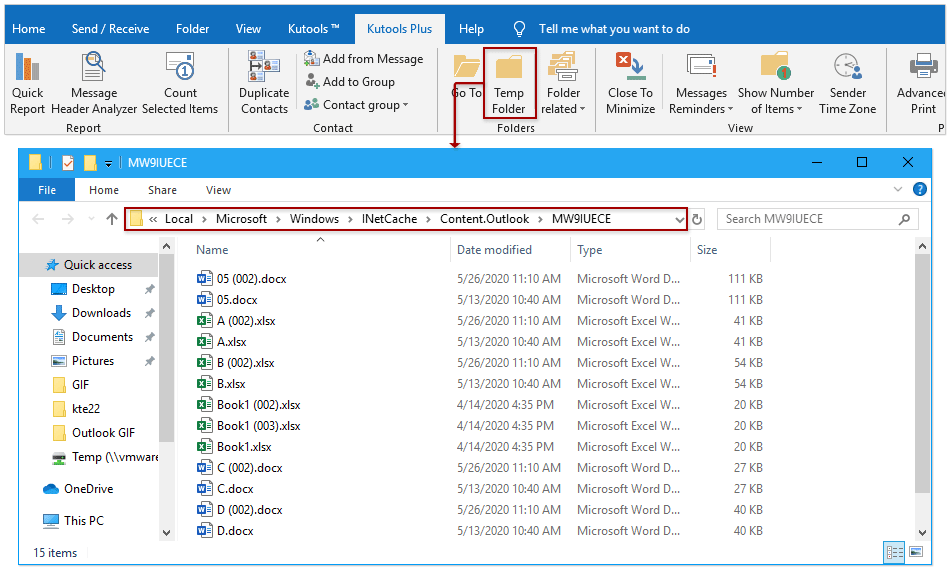Viewport: 950px width, 571px height.
Task: Select Outlook GIF folder
Action: [94, 433]
